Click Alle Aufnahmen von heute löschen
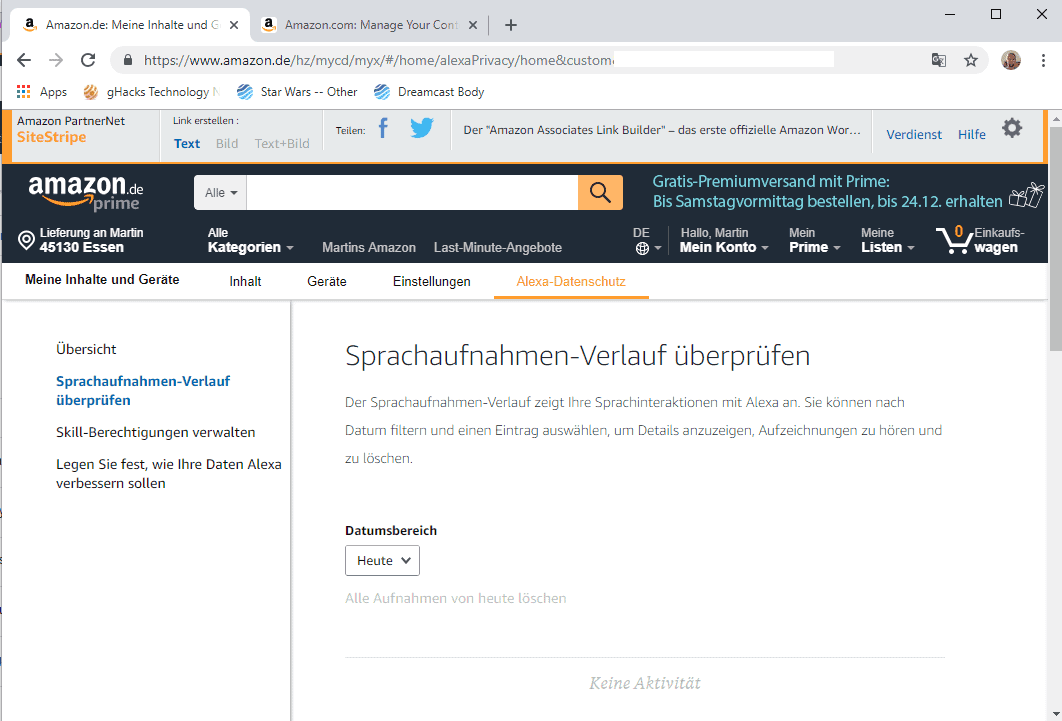Screen dimensions: 1062x721 456,598
